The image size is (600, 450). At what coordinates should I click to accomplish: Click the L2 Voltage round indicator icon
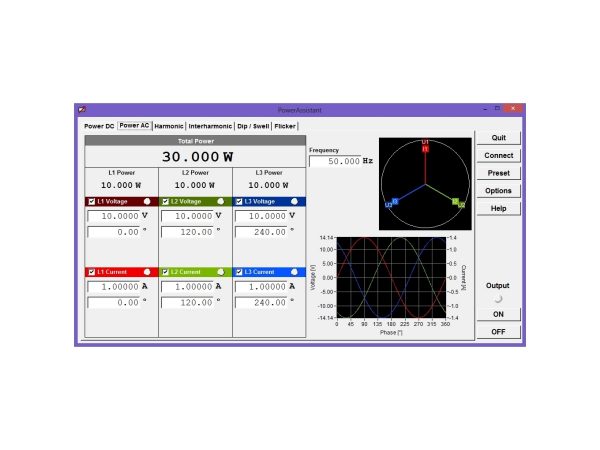click(221, 201)
